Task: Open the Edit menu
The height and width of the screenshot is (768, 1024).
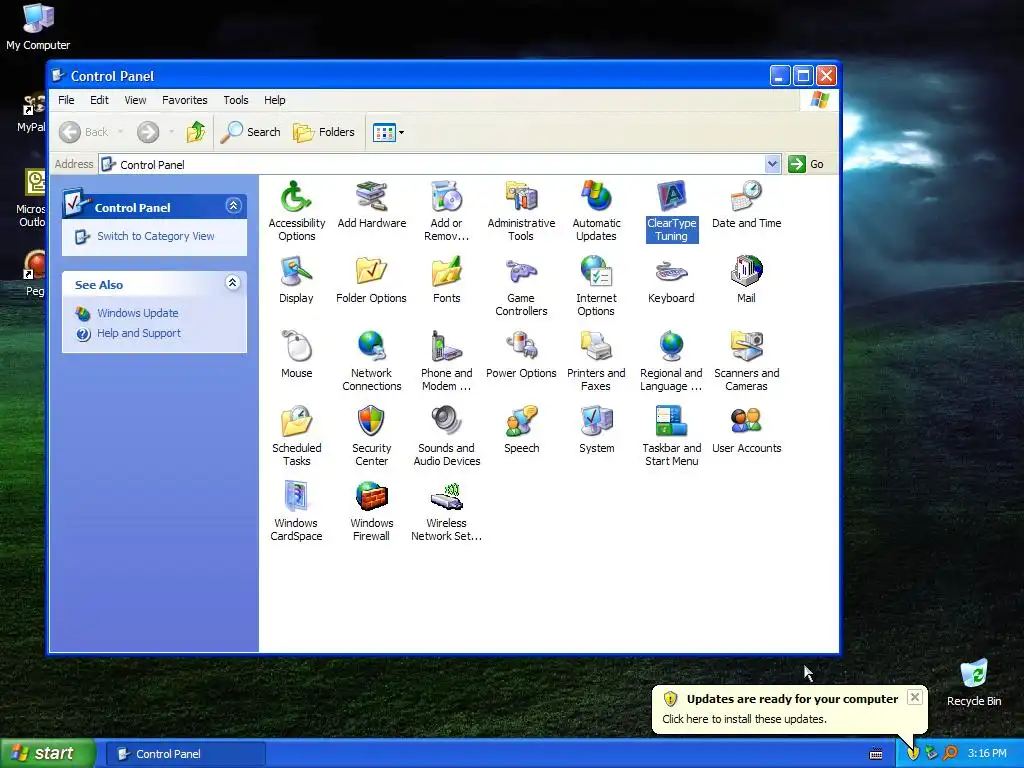Action: (99, 100)
